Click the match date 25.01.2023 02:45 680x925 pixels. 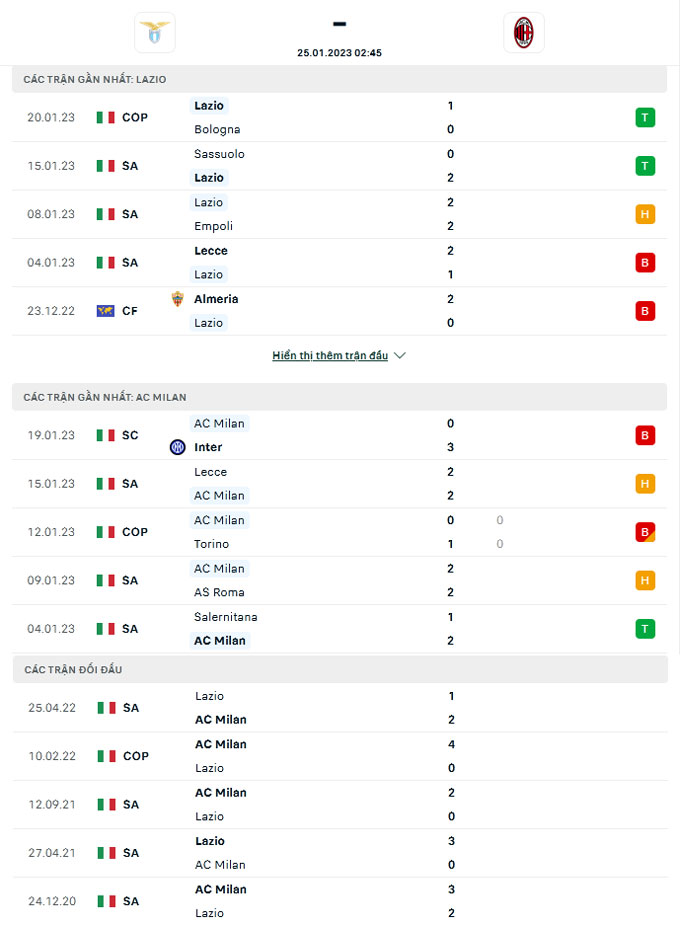(339, 53)
